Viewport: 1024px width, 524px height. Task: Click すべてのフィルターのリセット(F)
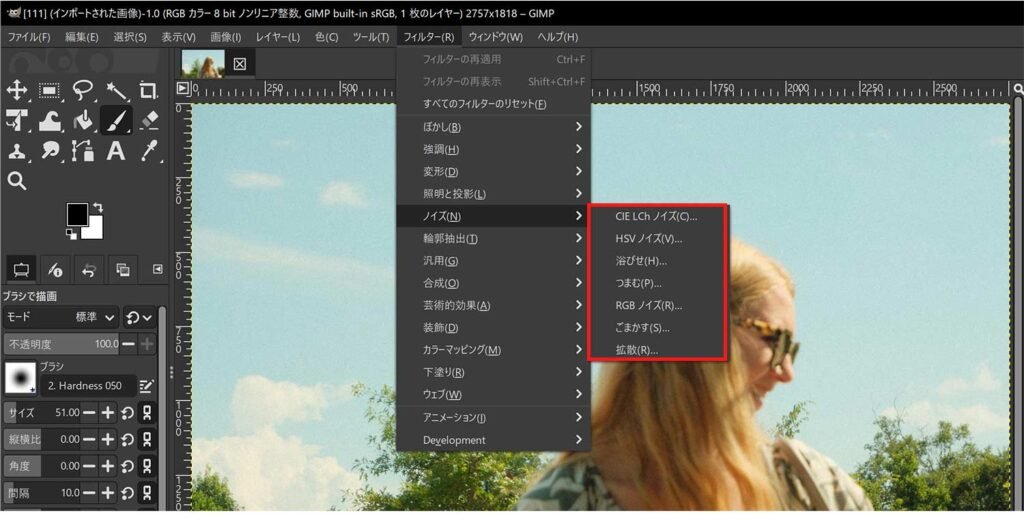484,104
